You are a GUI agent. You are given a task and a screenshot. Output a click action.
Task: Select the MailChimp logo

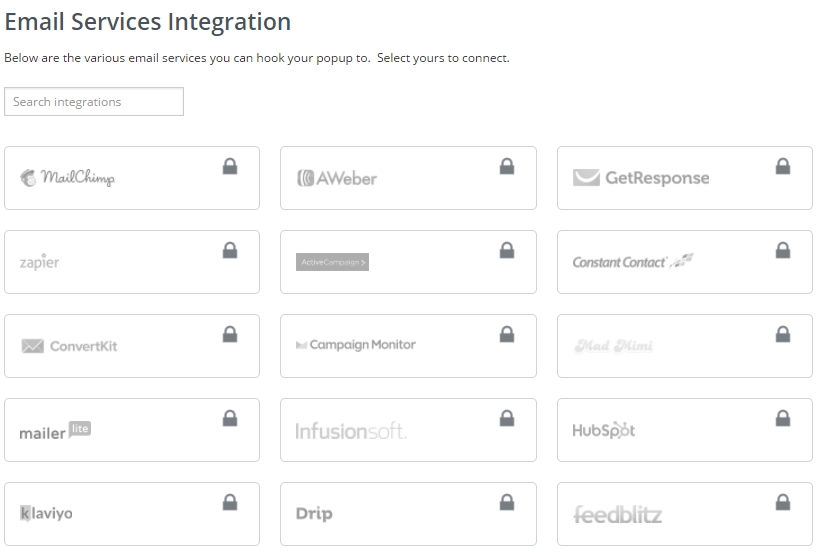point(67,178)
